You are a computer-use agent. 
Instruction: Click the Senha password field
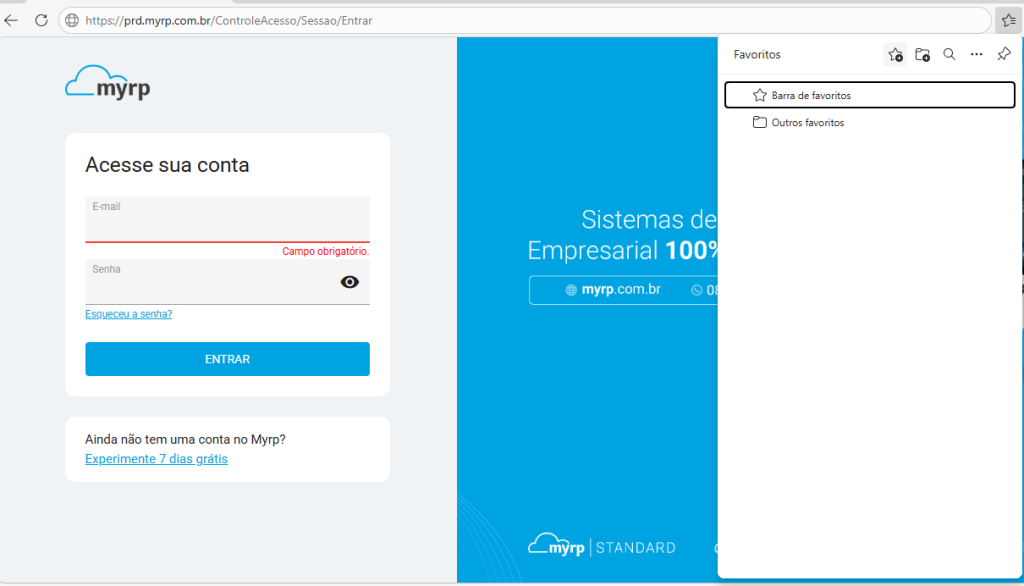[x=210, y=285]
